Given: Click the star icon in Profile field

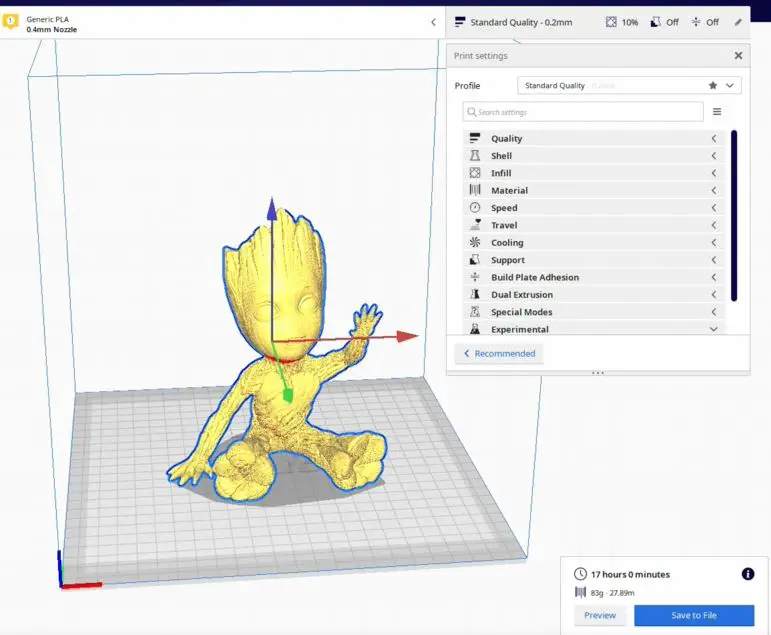Looking at the screenshot, I should [712, 86].
